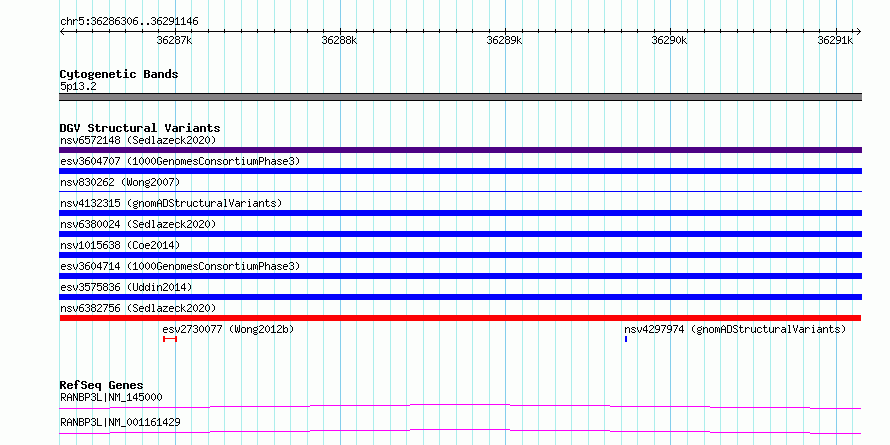The image size is (890, 445).
Task: Open variant nsv4297974 (gnomADStructuralVariants) label
Action: click(735, 329)
